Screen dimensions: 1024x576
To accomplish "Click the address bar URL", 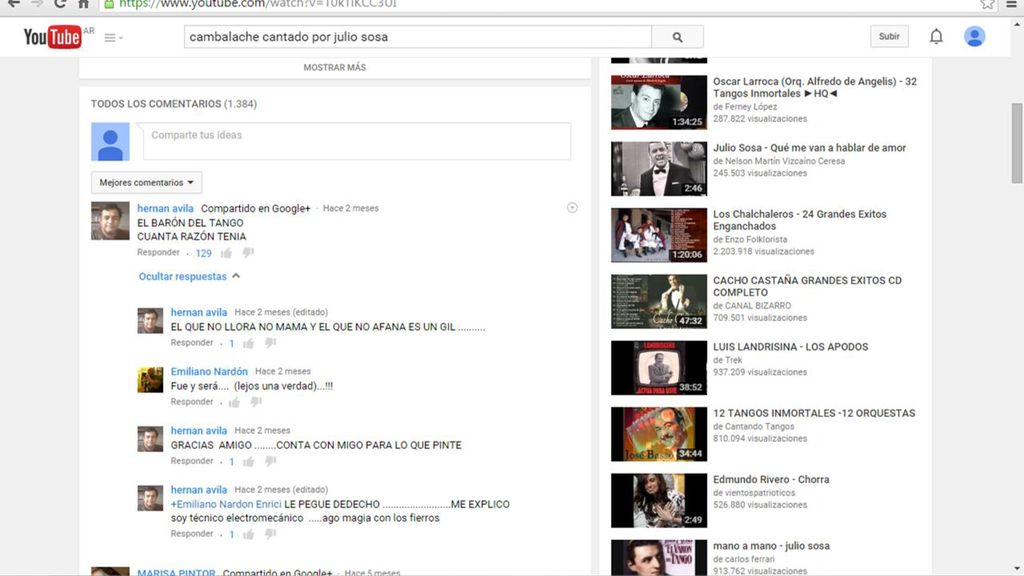I will coord(258,4).
